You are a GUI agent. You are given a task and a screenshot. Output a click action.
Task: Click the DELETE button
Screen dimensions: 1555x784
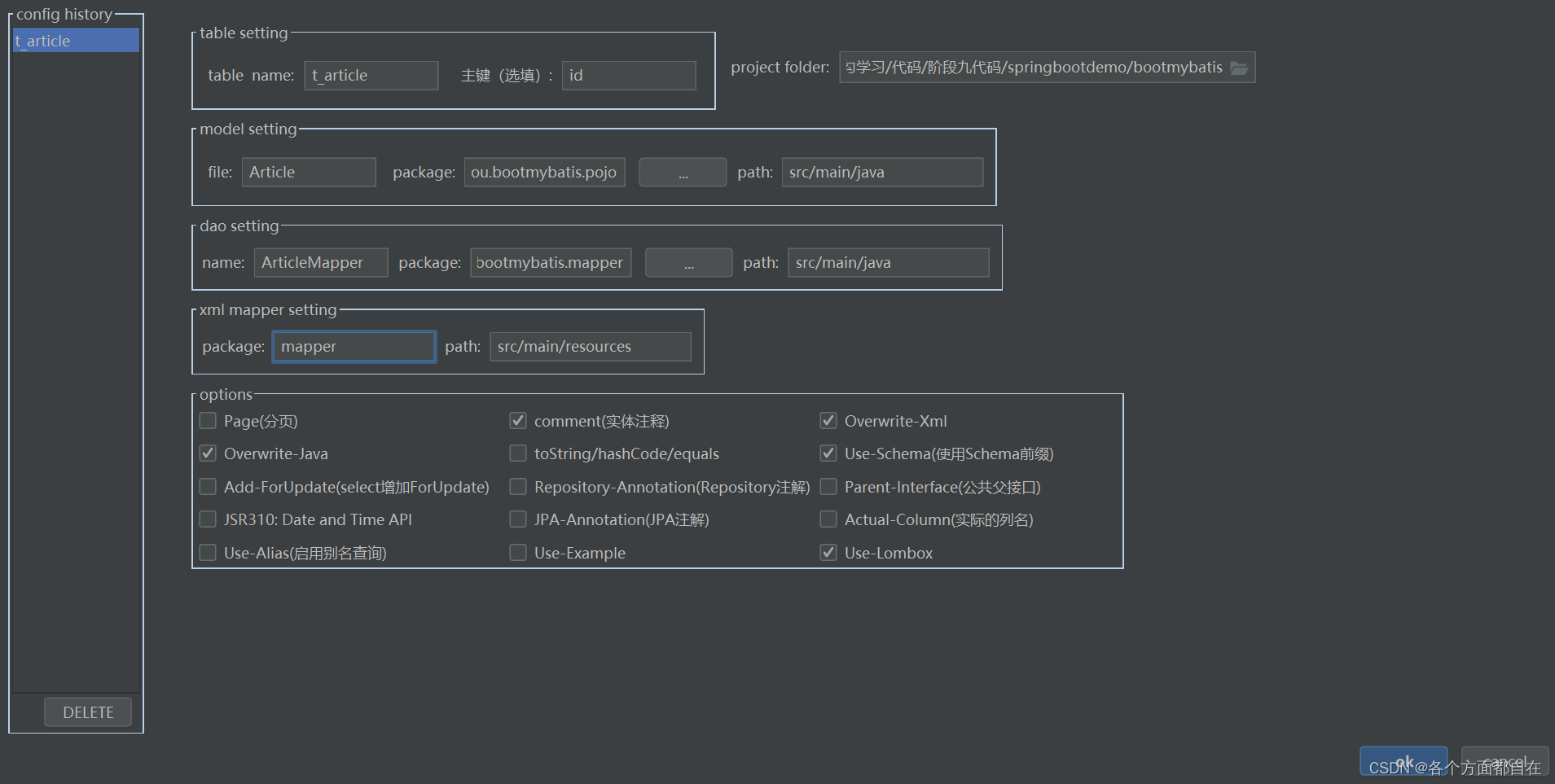tap(87, 712)
